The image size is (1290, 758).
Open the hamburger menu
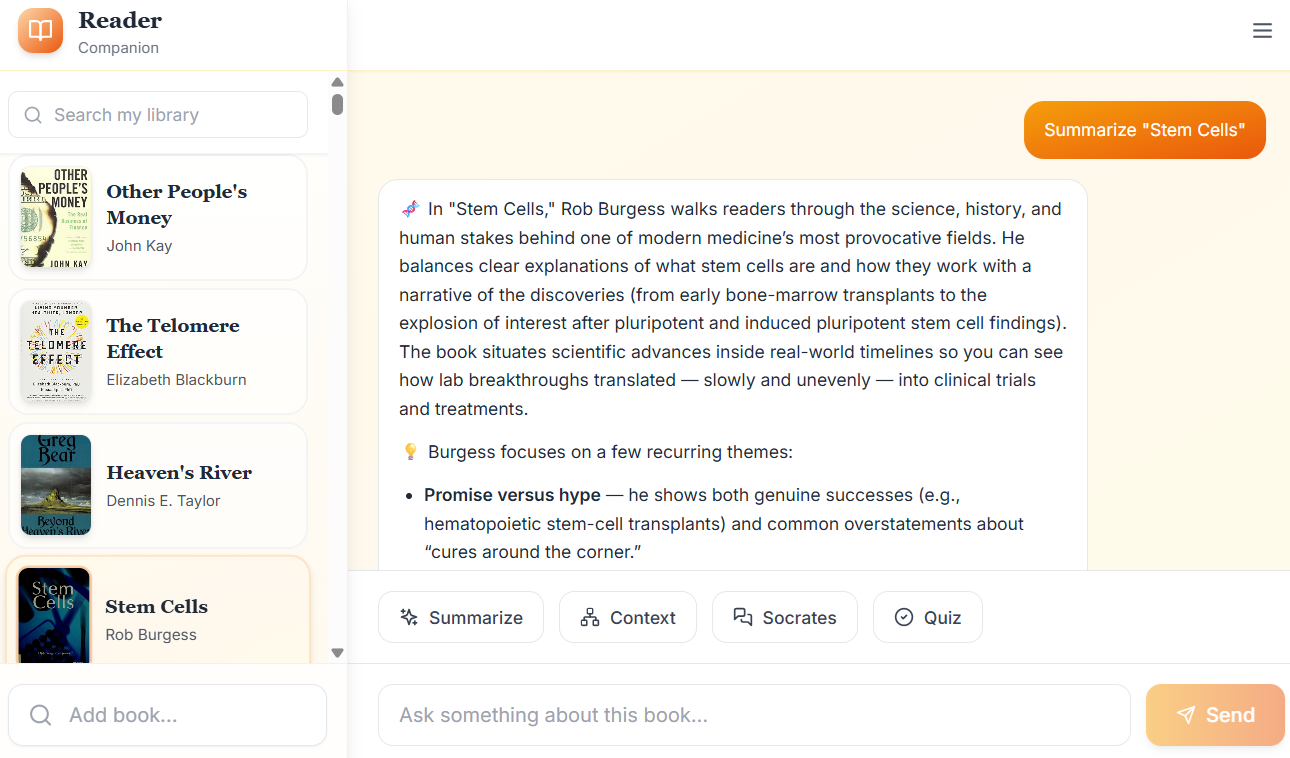pos(1262,31)
